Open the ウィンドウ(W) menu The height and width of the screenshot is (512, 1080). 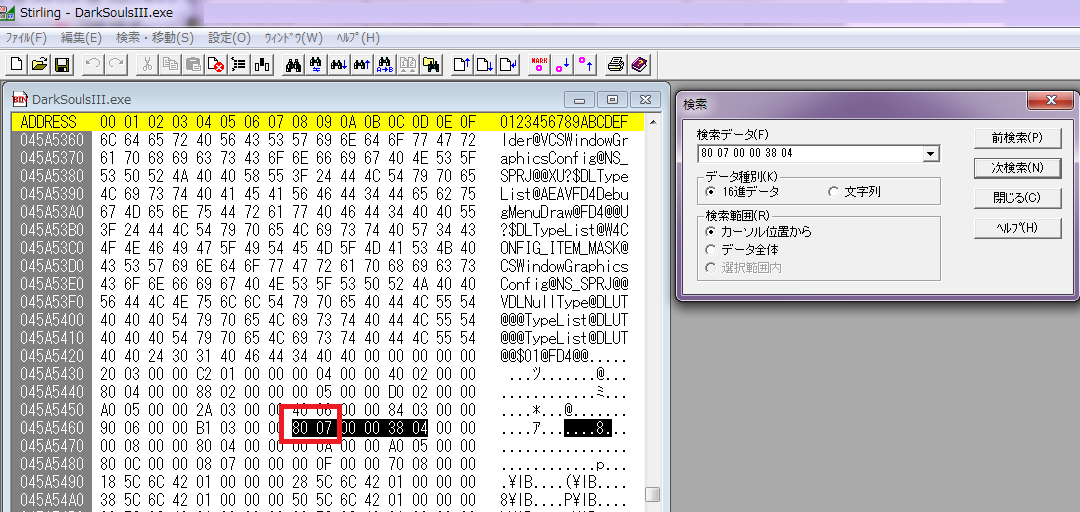pyautogui.click(x=293, y=38)
